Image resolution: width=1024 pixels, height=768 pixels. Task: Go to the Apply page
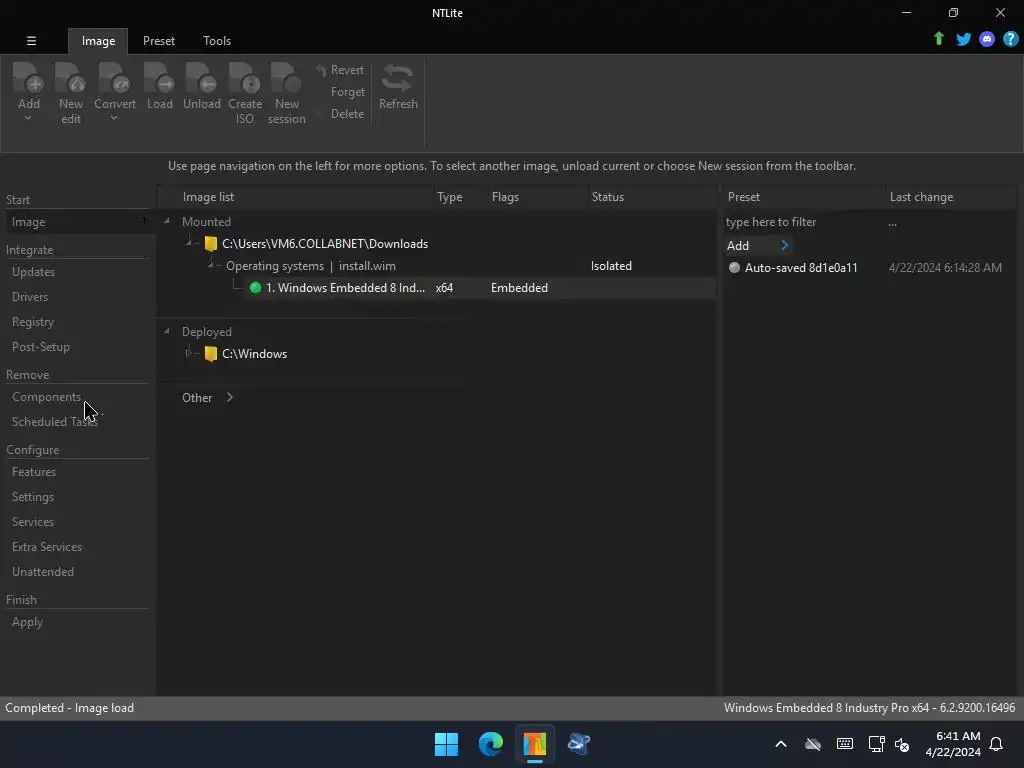click(27, 622)
